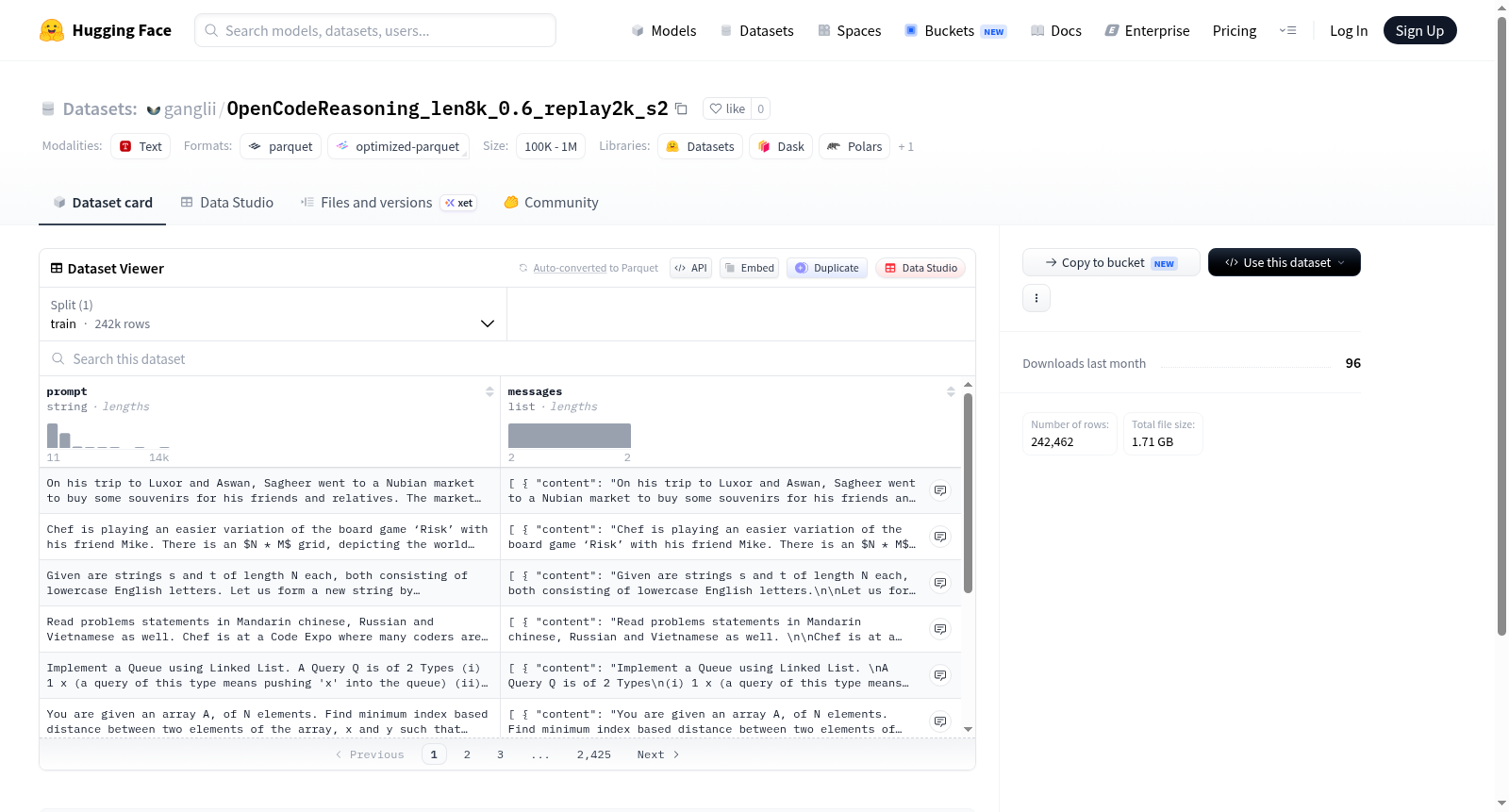This screenshot has height=812, width=1509.
Task: Copy dataset name with the copy icon
Action: coord(681,108)
